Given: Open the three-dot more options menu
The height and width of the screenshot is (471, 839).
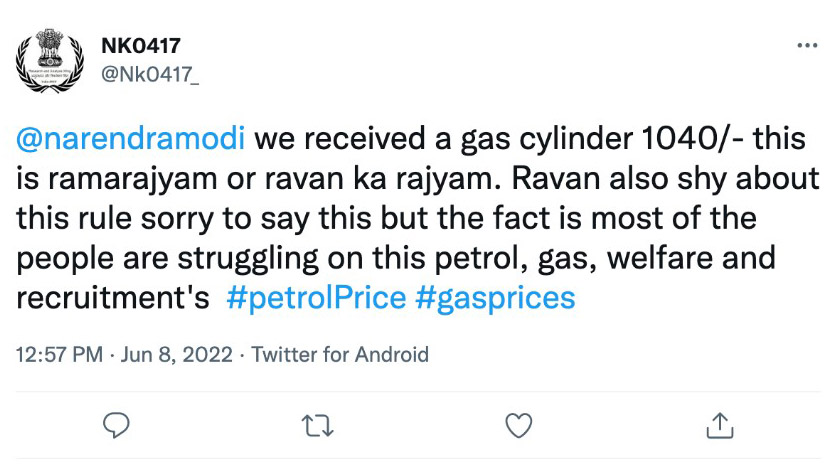Looking at the screenshot, I should (x=806, y=47).
